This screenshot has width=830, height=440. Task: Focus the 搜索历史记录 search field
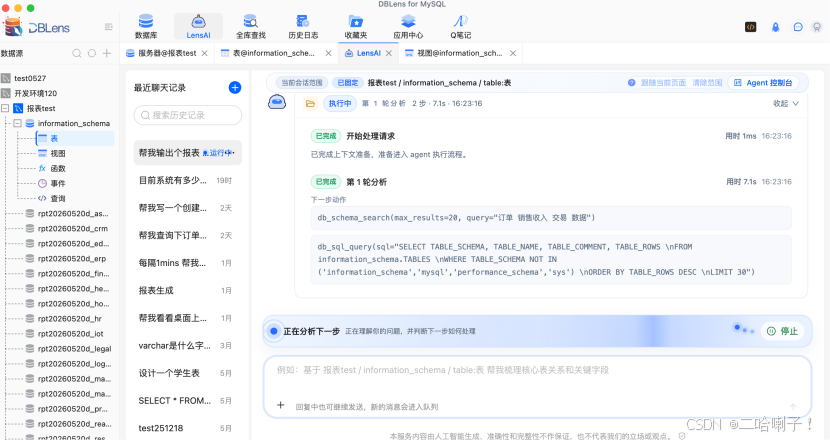pos(188,115)
